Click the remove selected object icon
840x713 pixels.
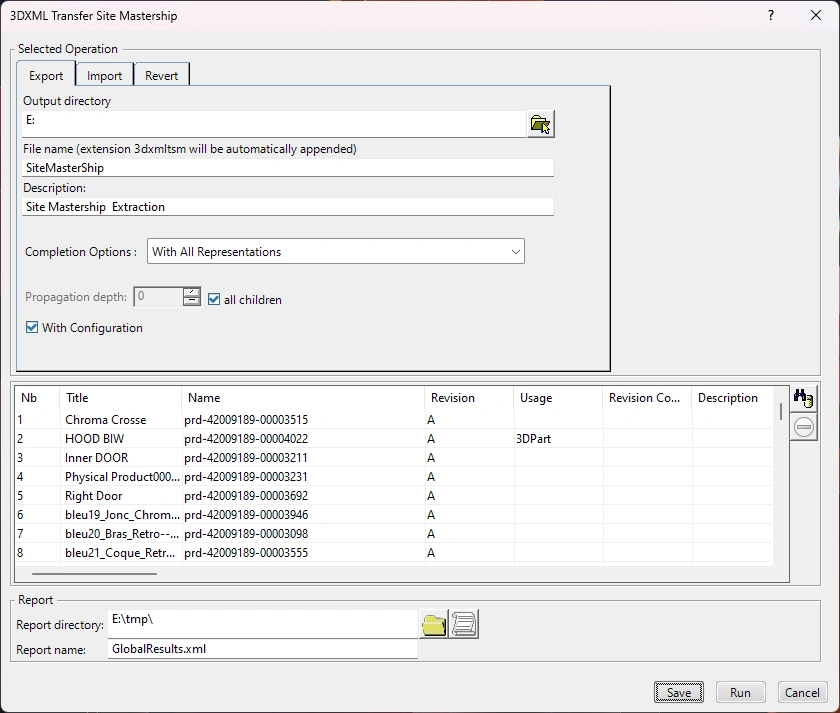[x=804, y=427]
